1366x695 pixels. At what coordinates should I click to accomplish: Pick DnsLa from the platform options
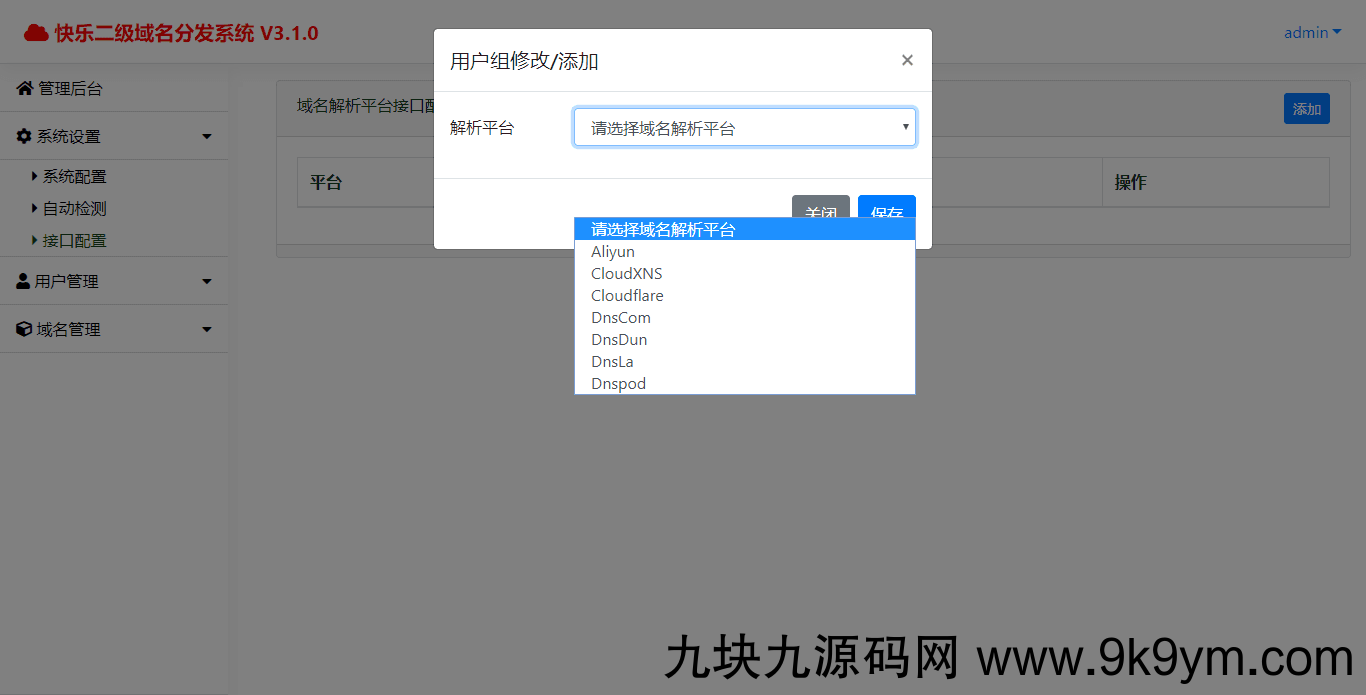[612, 362]
